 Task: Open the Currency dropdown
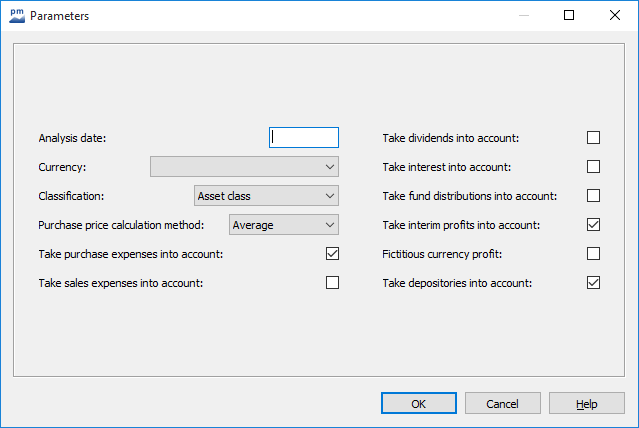tap(244, 167)
